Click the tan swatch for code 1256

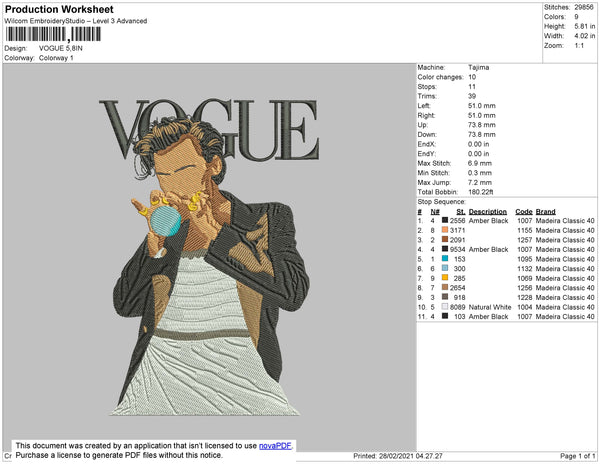[x=445, y=287]
